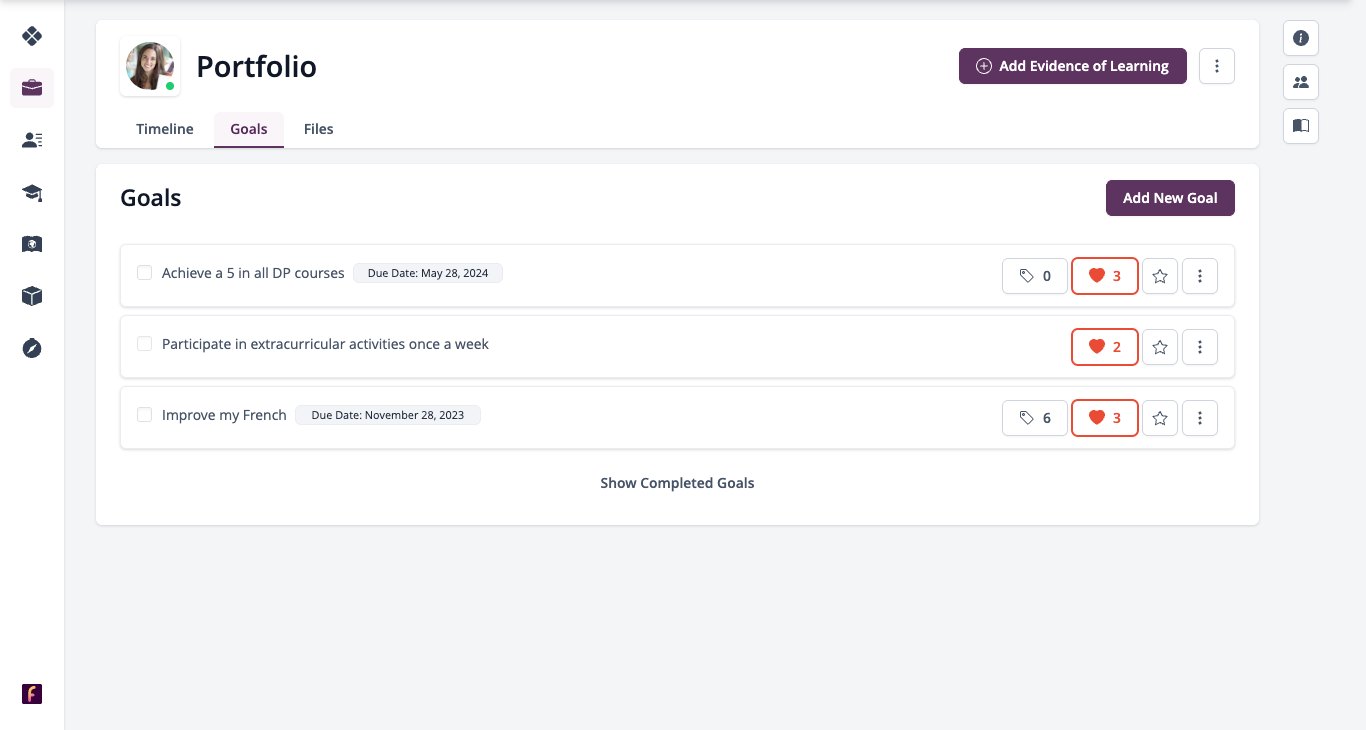Like the 'Achieve a 5 in all DP courses' goal
This screenshot has width=1366, height=730.
(1105, 276)
